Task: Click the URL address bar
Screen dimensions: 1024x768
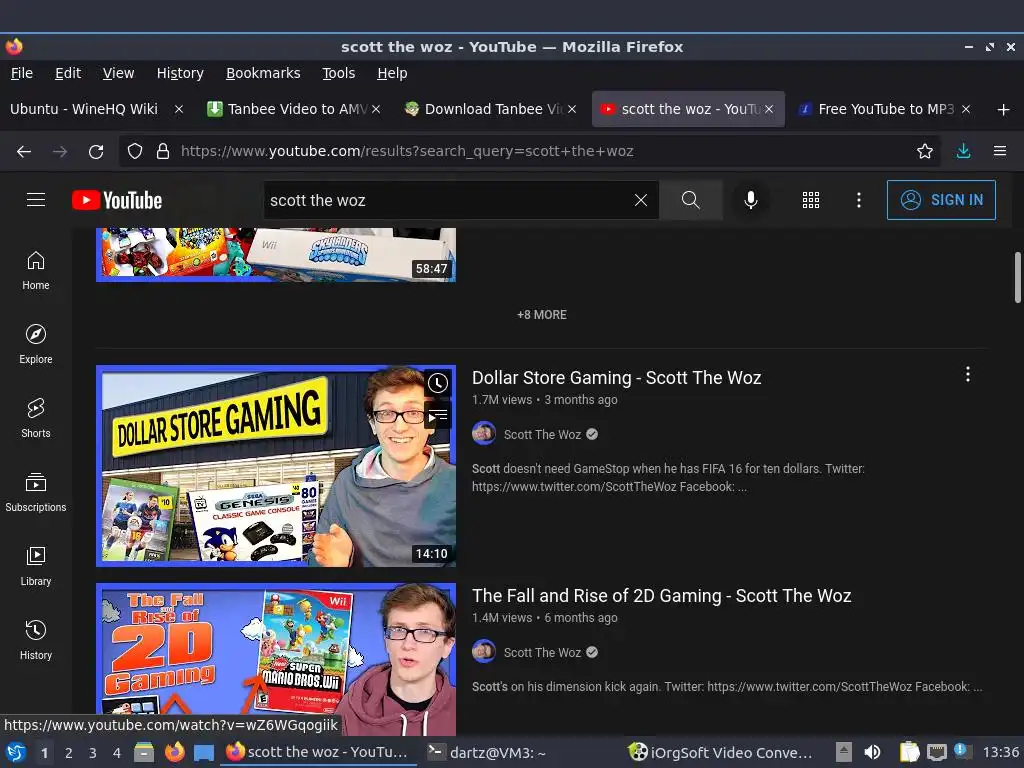Action: click(x=529, y=152)
